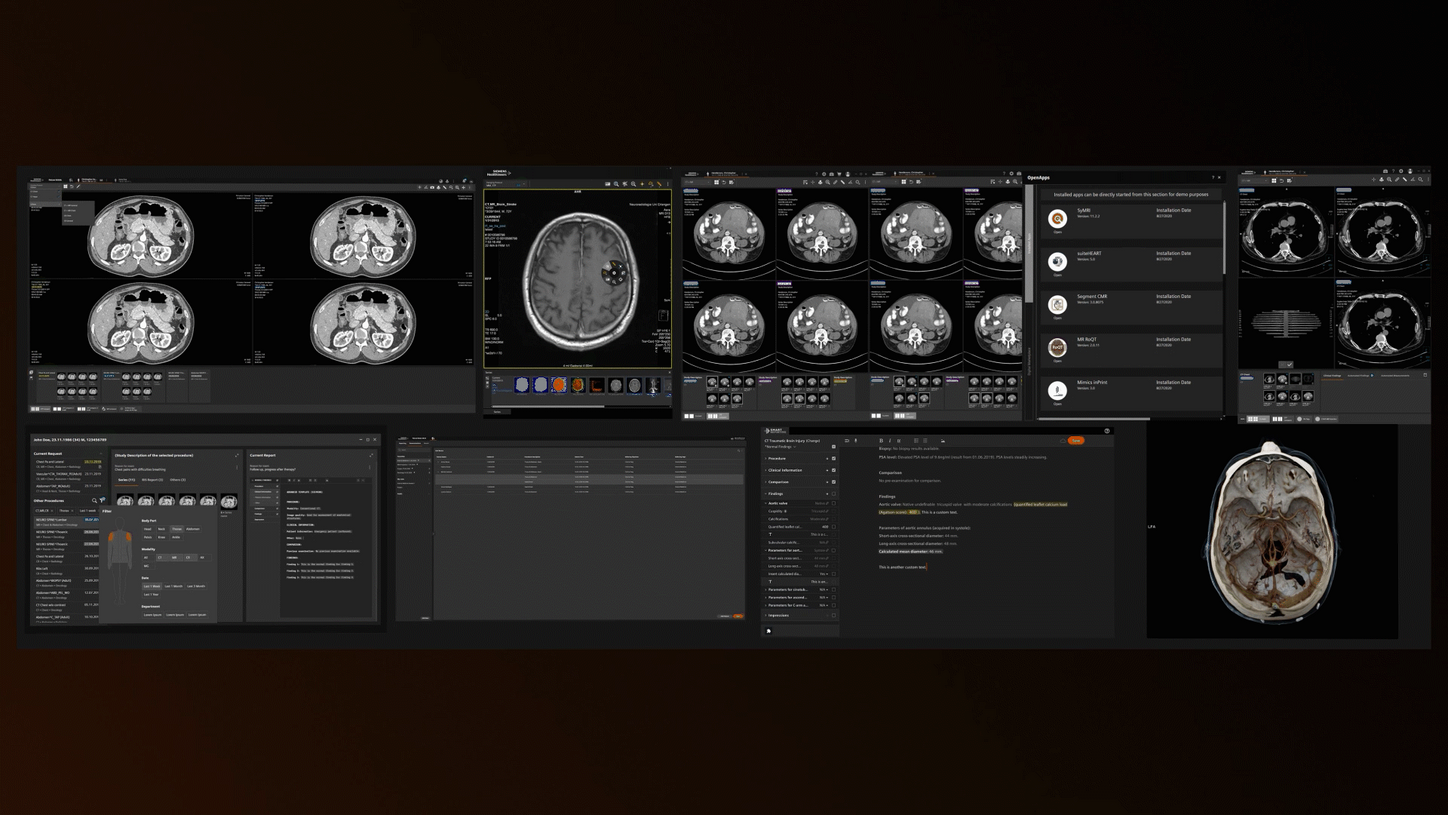Click the Segment CMR app icon
Image resolution: width=1448 pixels, height=815 pixels.
coord(1057,302)
